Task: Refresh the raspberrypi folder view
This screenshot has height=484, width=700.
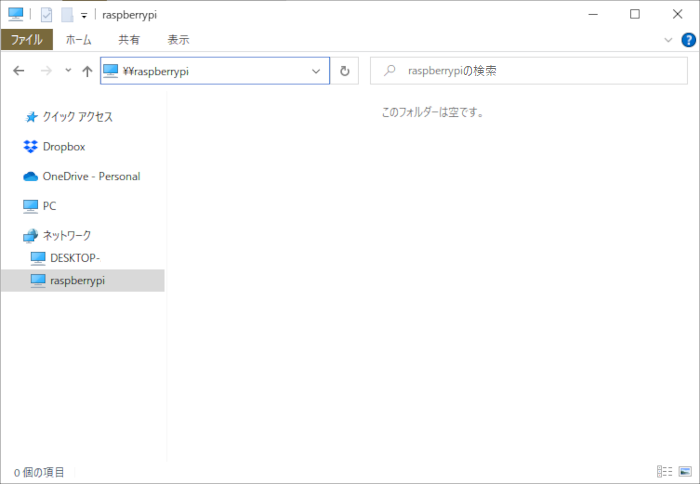Action: (x=345, y=71)
